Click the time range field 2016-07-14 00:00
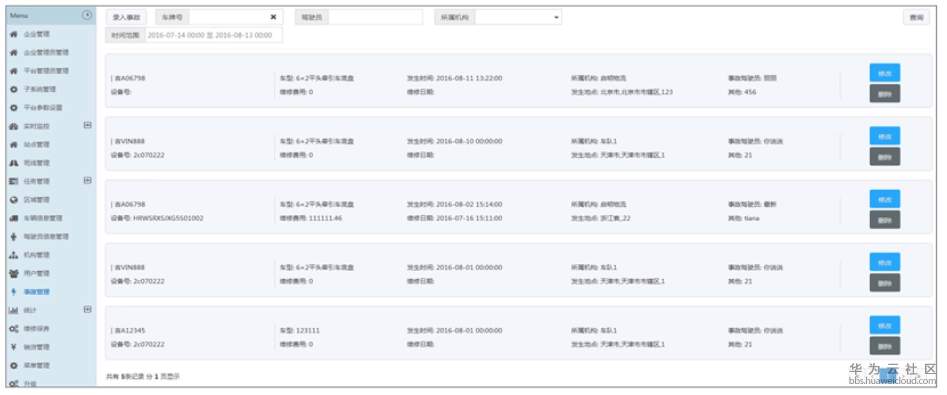The height and width of the screenshot is (395, 947). [213, 35]
